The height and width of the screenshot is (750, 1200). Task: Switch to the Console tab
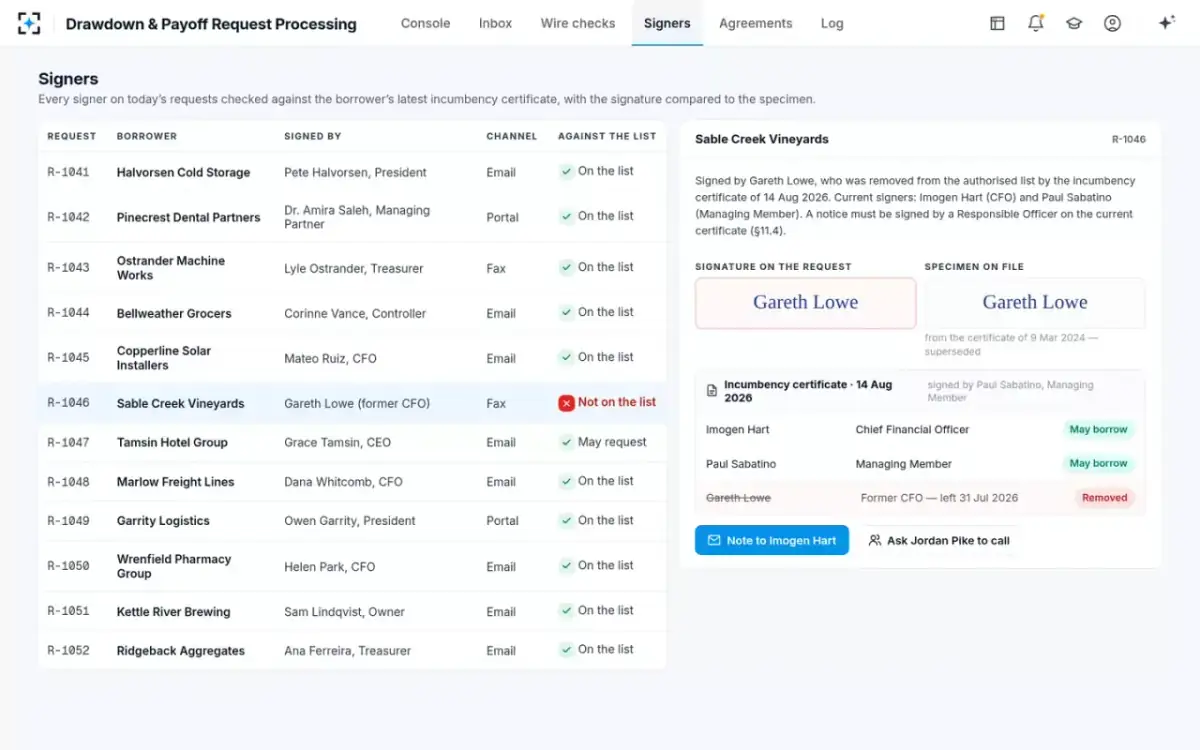(425, 23)
